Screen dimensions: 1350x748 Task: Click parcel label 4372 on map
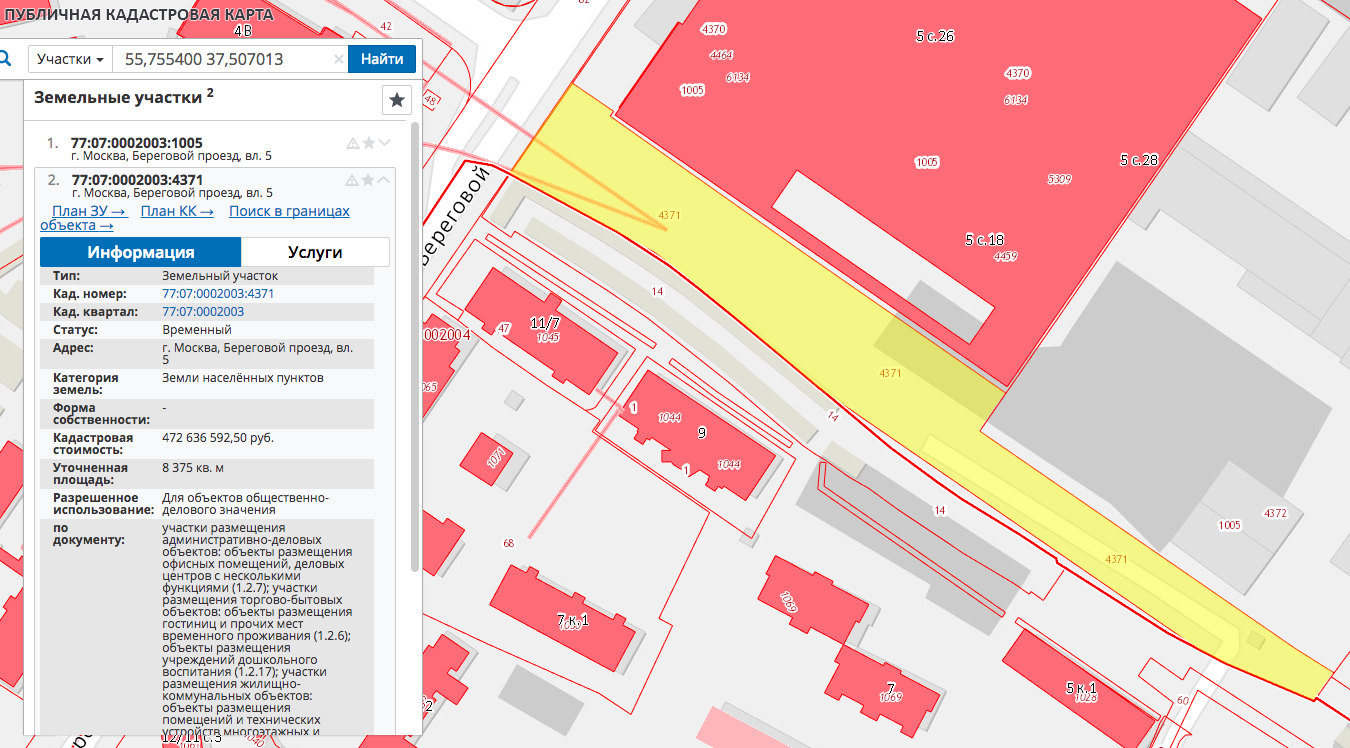(x=1275, y=513)
